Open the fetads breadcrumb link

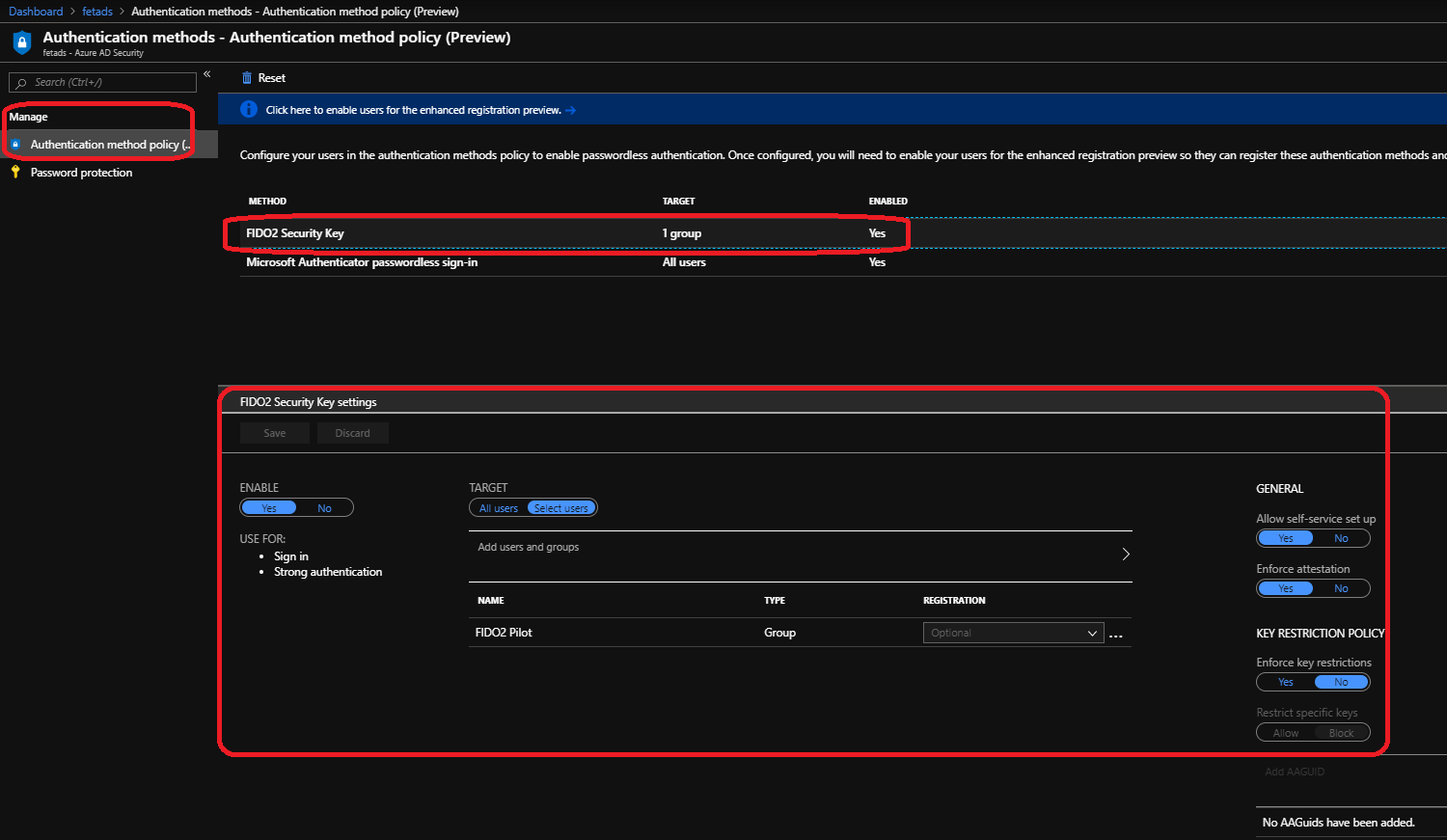[97, 12]
